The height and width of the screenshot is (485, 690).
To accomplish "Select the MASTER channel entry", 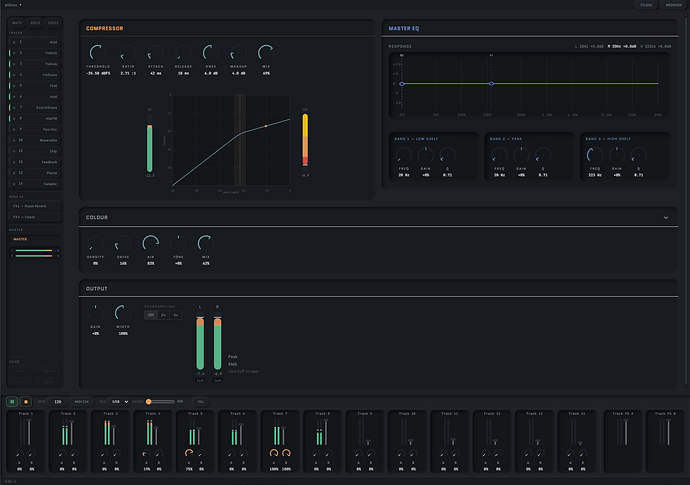I will pyautogui.click(x=35, y=239).
